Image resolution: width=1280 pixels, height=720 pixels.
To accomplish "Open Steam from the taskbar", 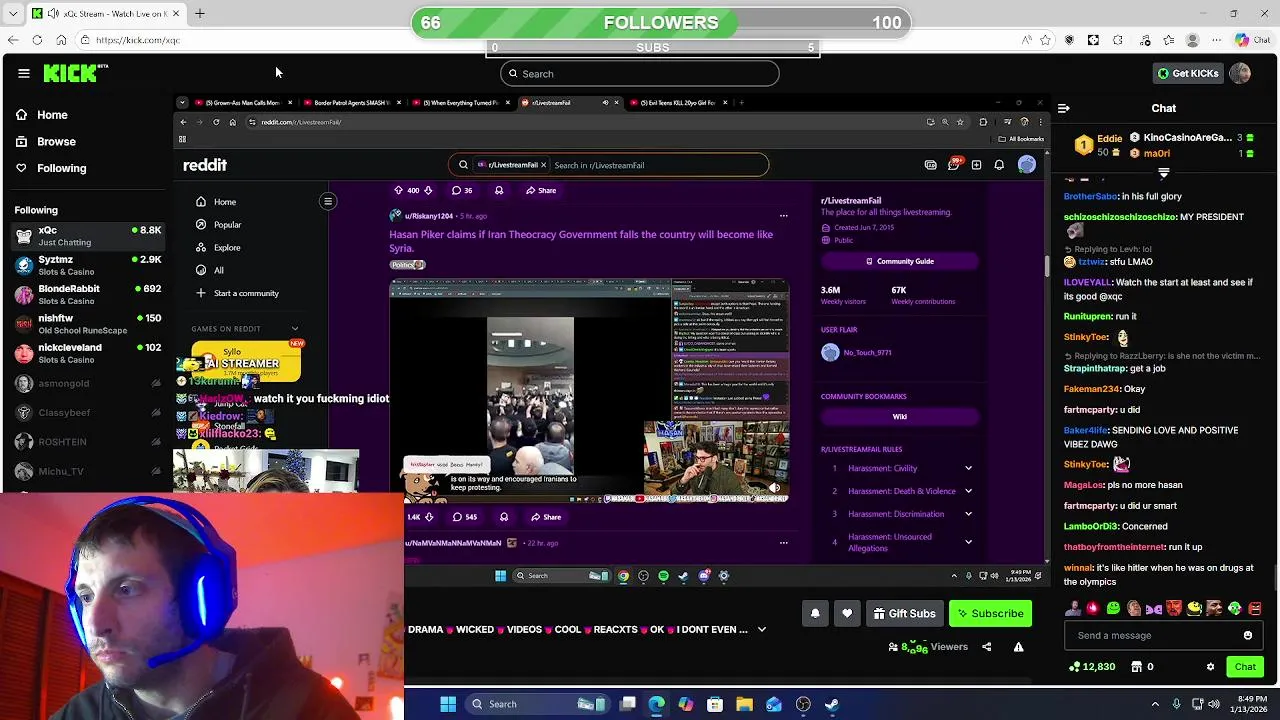I will (832, 704).
